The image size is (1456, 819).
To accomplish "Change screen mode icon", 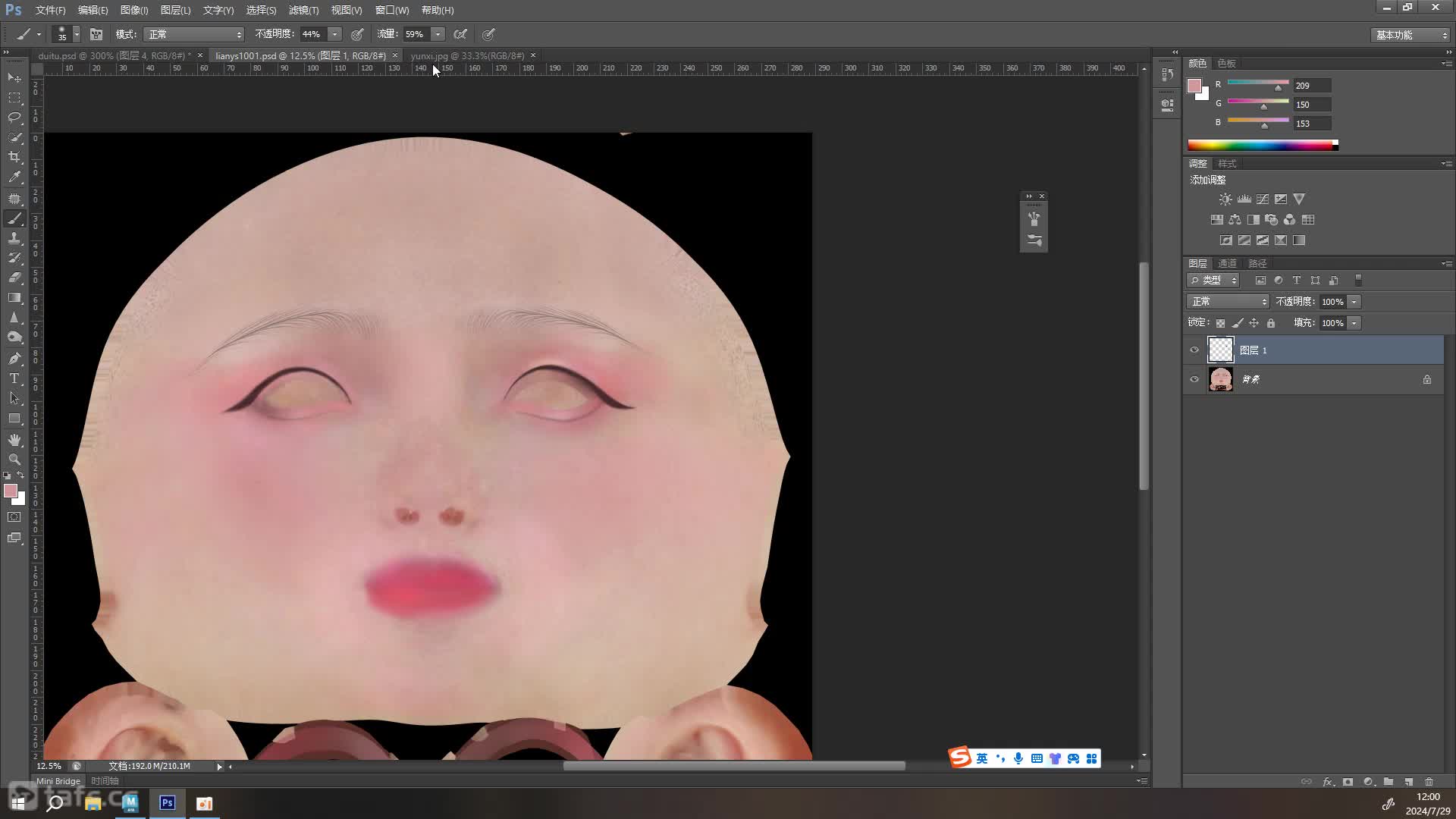I will point(14,538).
